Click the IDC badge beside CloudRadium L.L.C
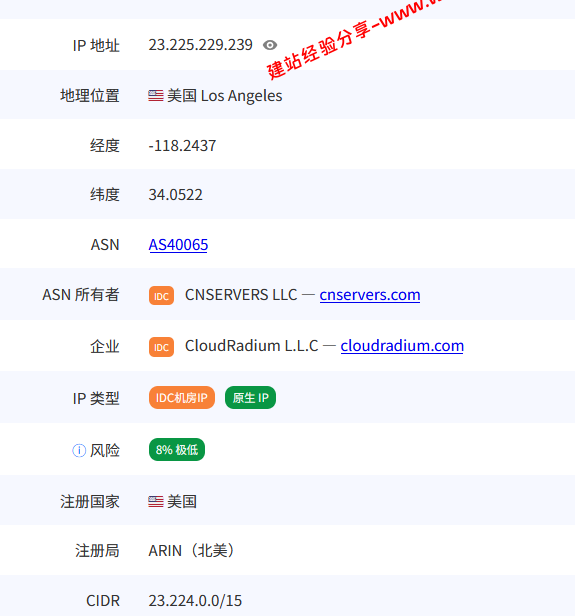Image resolution: width=575 pixels, height=616 pixels. (161, 347)
